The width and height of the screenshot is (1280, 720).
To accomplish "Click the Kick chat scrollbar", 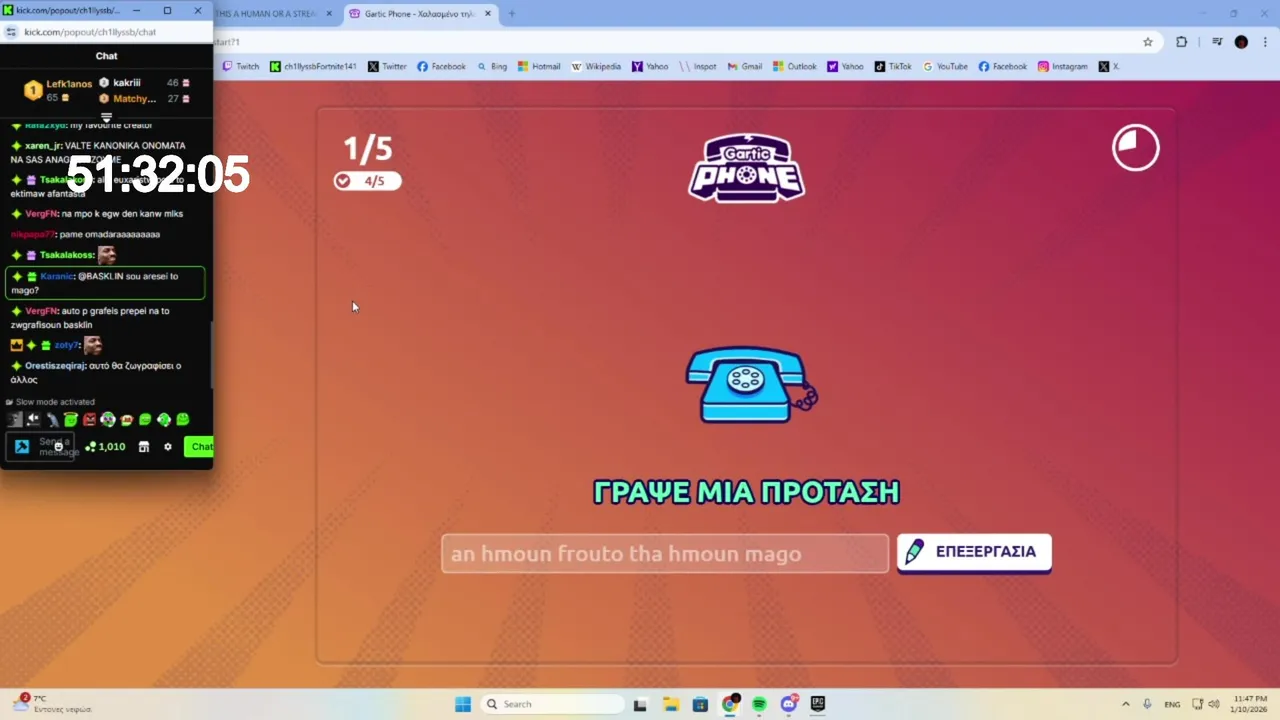I will [211, 357].
